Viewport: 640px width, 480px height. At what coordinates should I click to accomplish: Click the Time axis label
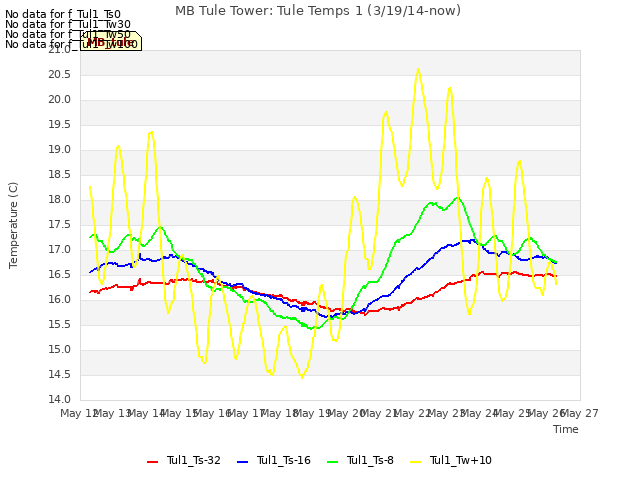pyautogui.click(x=566, y=429)
